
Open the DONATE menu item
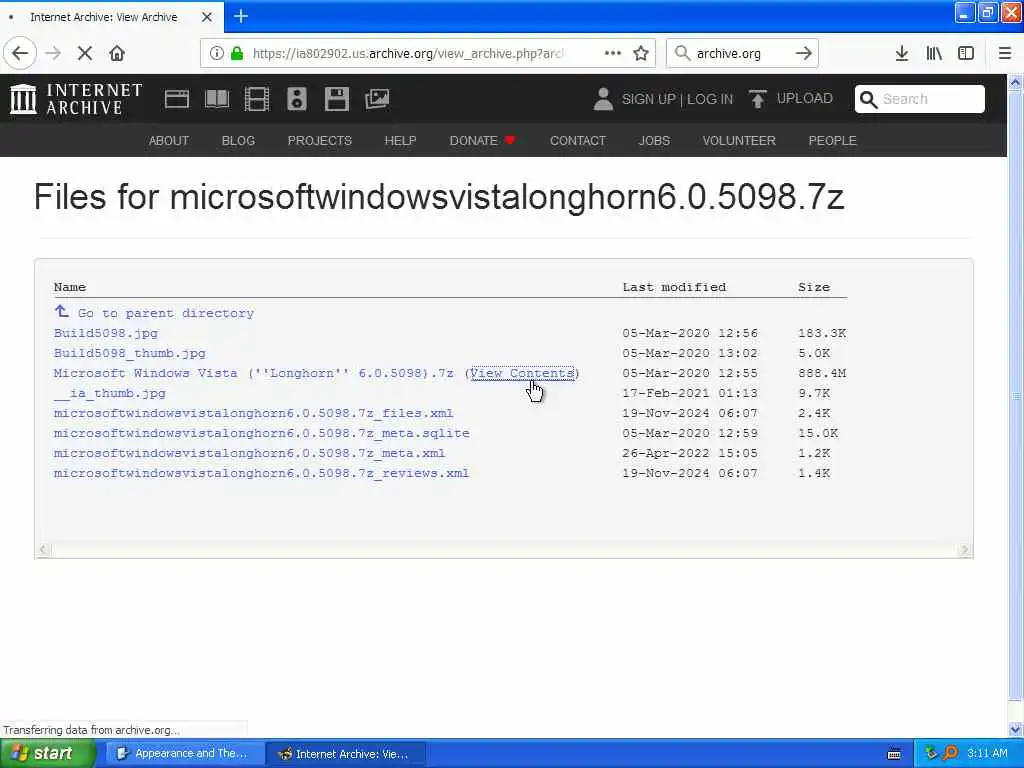pyautogui.click(x=483, y=140)
